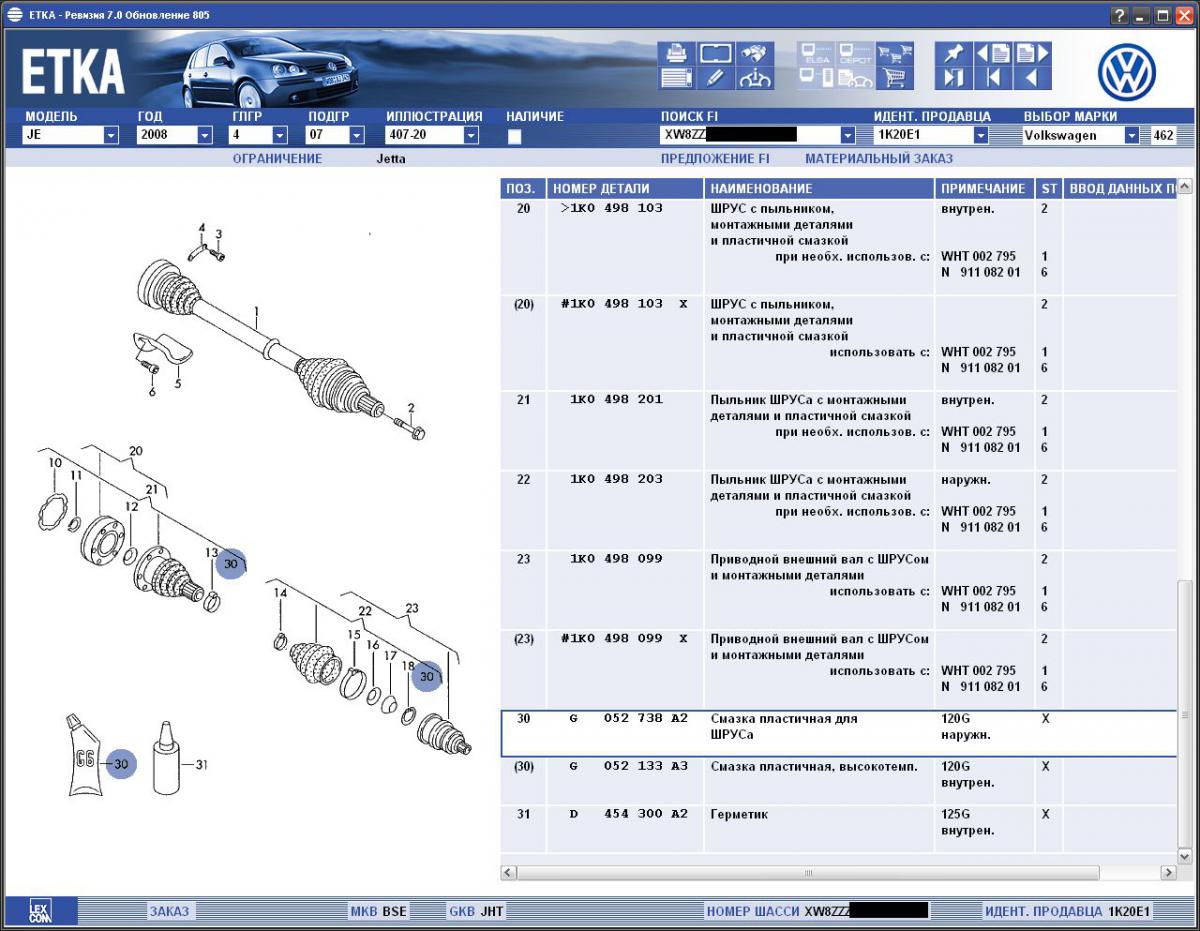Click highlighted callout 30 on the grease tube

[x=121, y=764]
